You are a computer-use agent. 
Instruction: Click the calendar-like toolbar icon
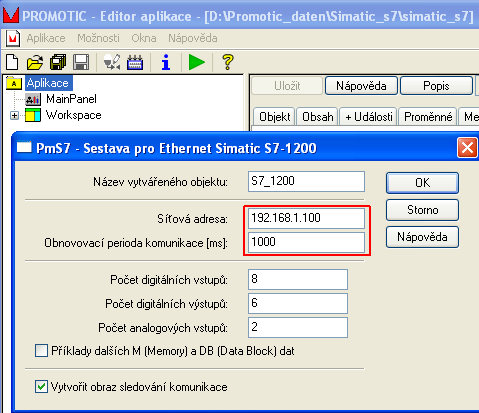(x=135, y=62)
